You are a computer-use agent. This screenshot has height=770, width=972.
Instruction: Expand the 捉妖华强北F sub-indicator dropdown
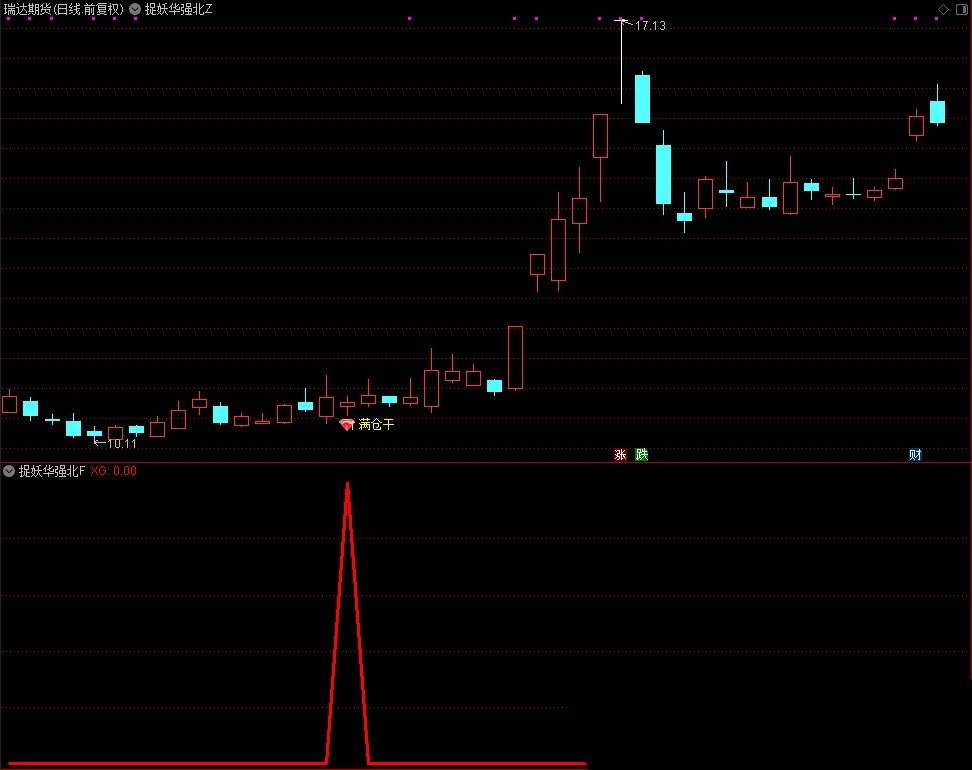tap(9, 471)
